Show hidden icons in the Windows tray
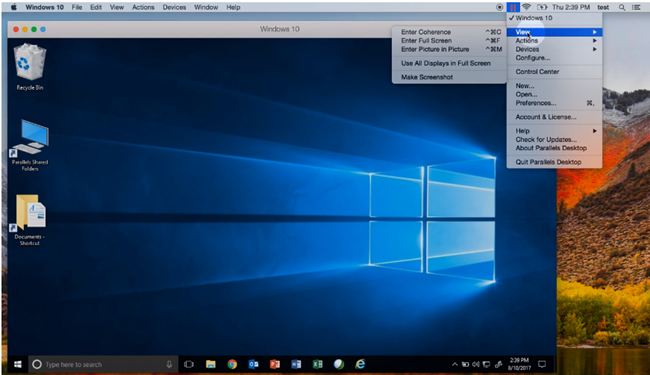This screenshot has width=650, height=375. [455, 365]
